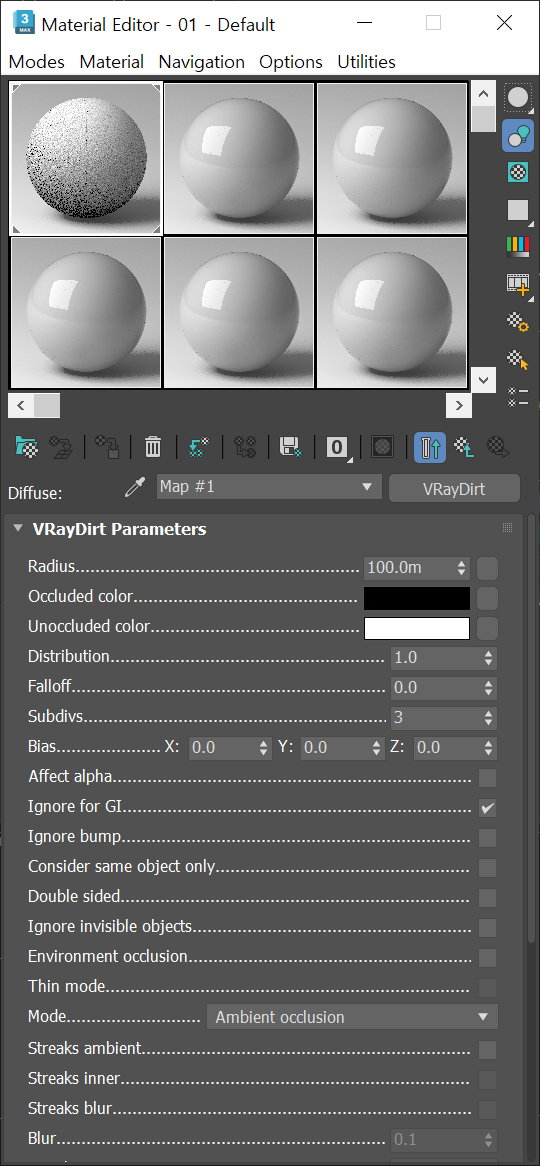The image size is (540, 1166).
Task: Click sample slots scroll left arrow
Action: click(20, 406)
